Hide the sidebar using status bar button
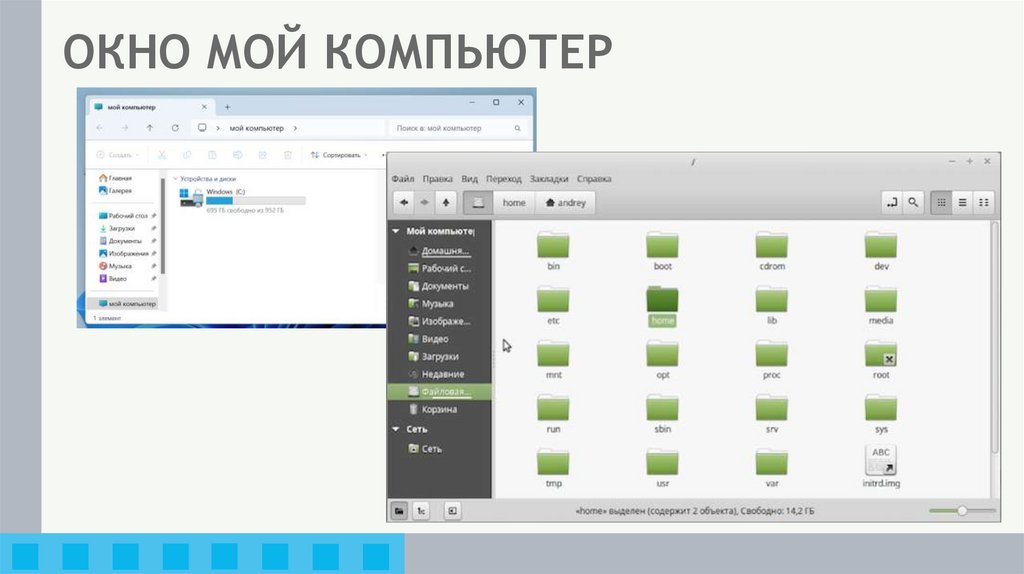Screen dimensions: 1024x574 click(x=452, y=511)
